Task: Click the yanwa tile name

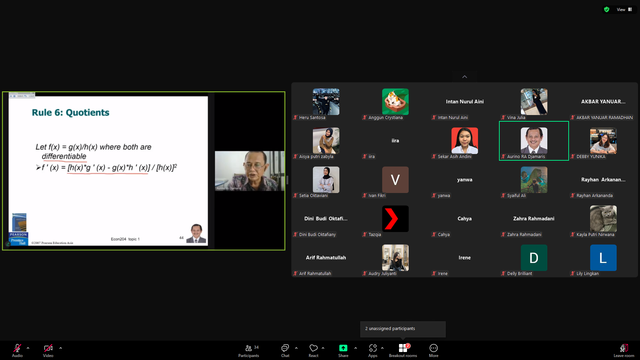Action: (x=464, y=180)
